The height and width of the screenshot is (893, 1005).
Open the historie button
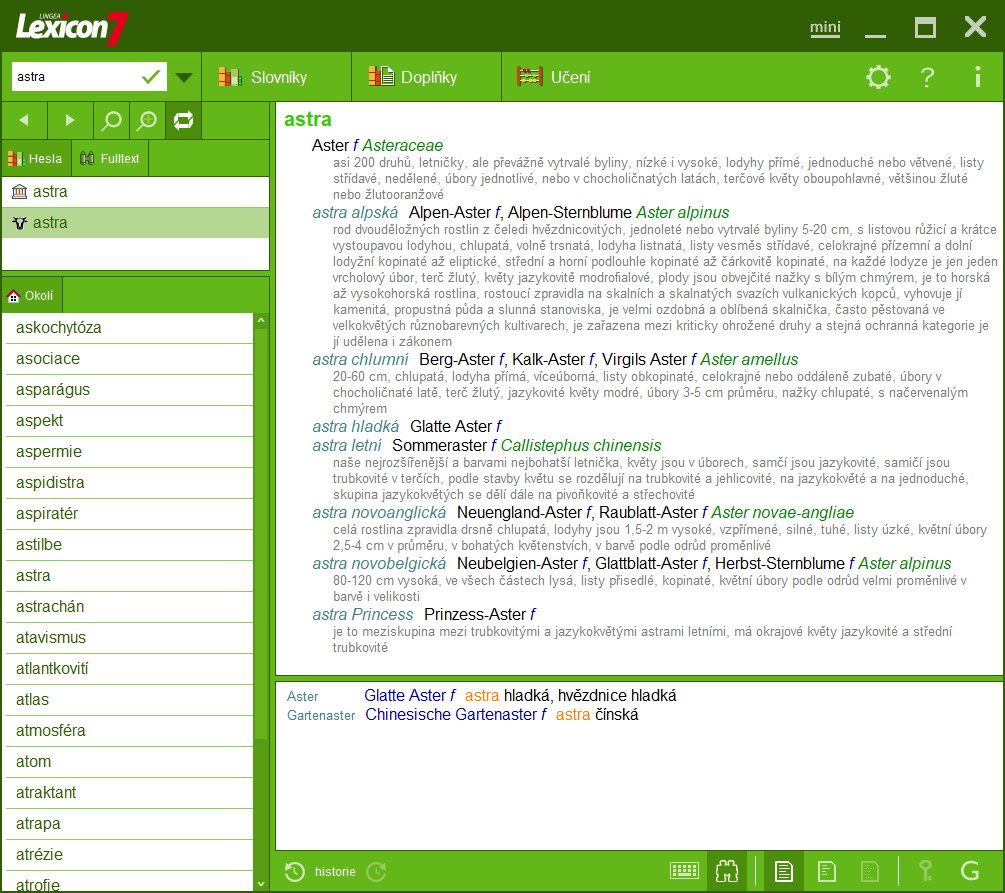point(335,872)
